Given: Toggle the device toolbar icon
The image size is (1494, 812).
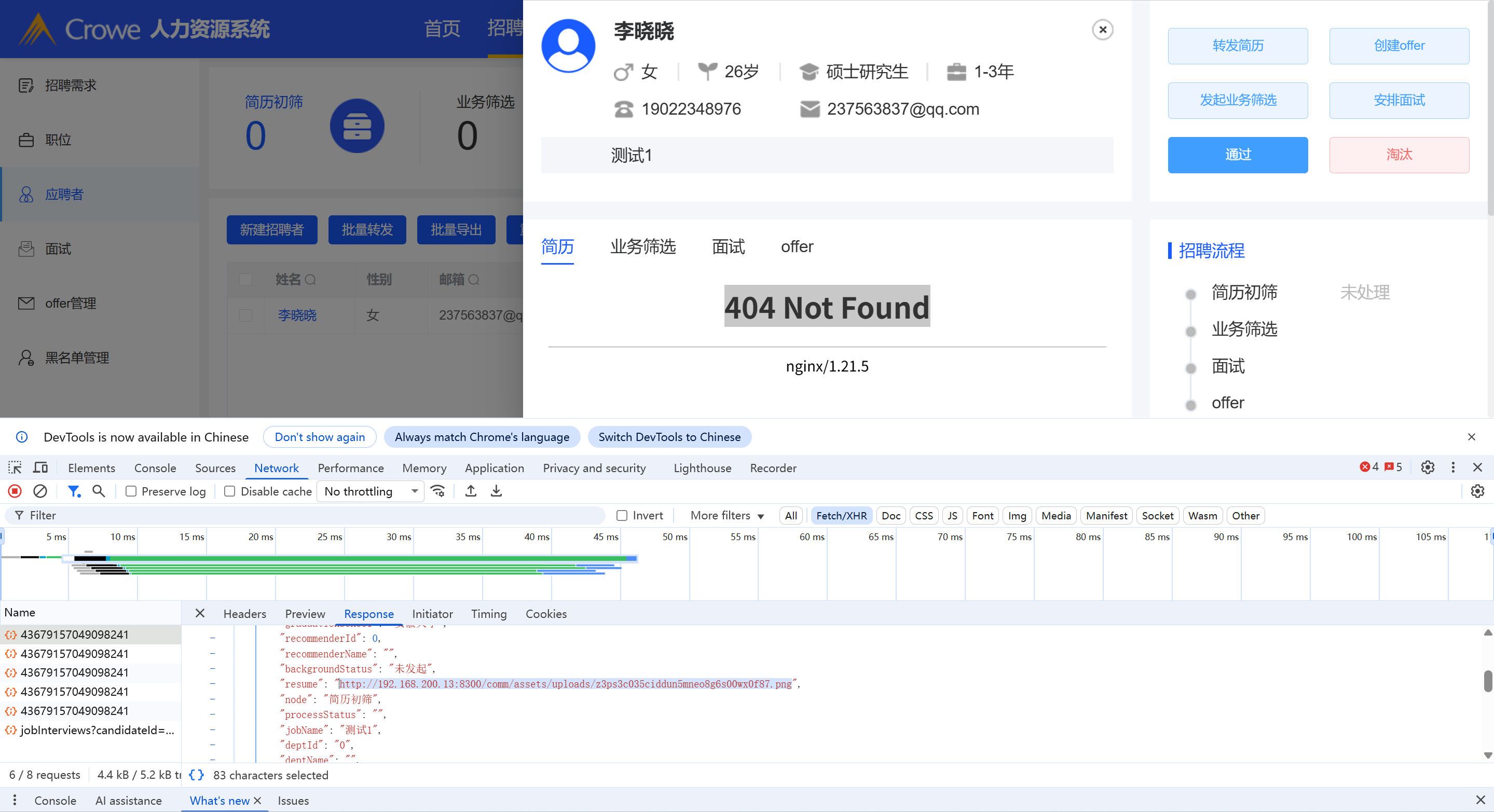Looking at the screenshot, I should (x=40, y=467).
